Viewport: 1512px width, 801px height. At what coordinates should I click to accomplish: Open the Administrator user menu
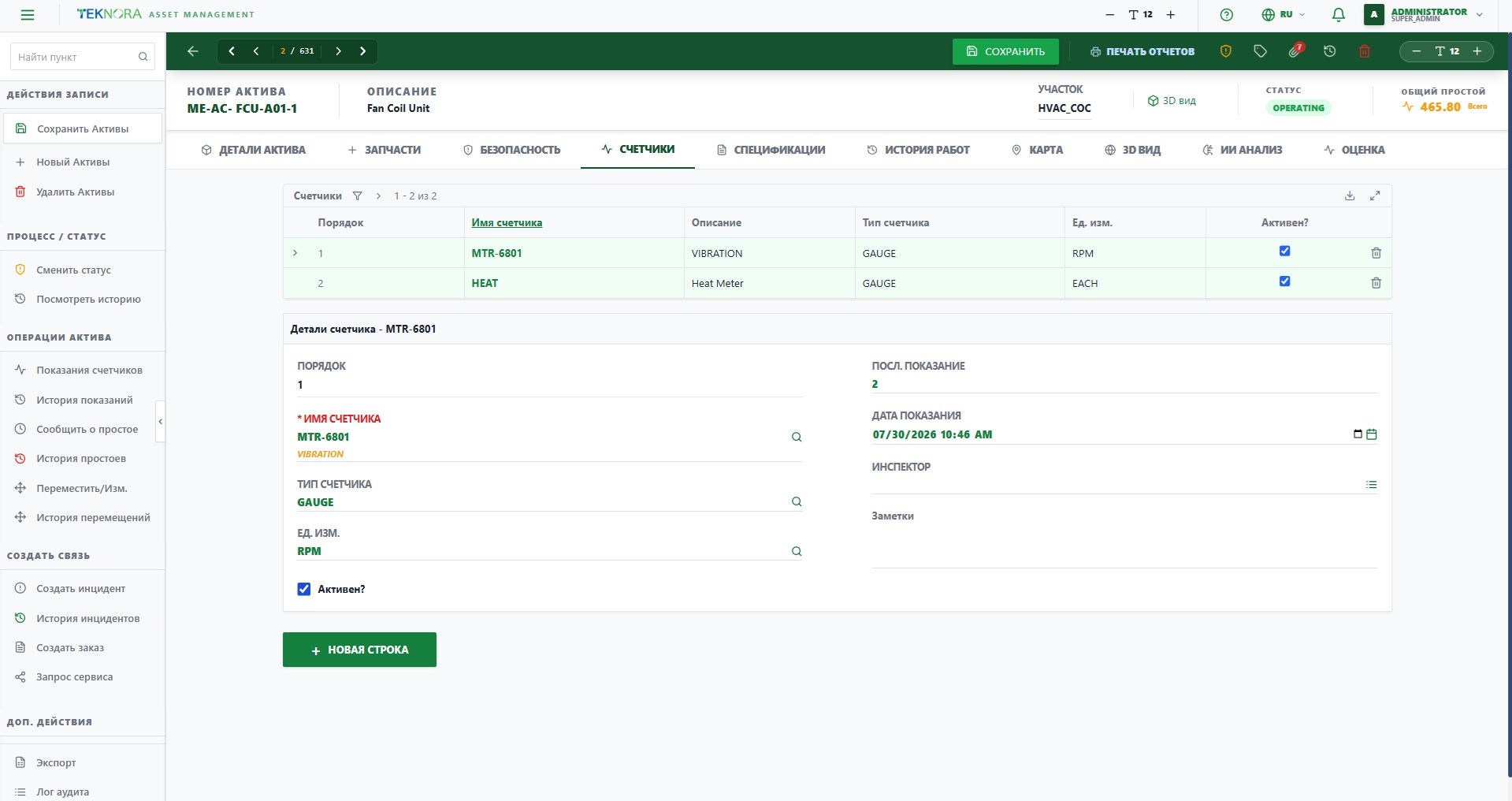[x=1425, y=15]
